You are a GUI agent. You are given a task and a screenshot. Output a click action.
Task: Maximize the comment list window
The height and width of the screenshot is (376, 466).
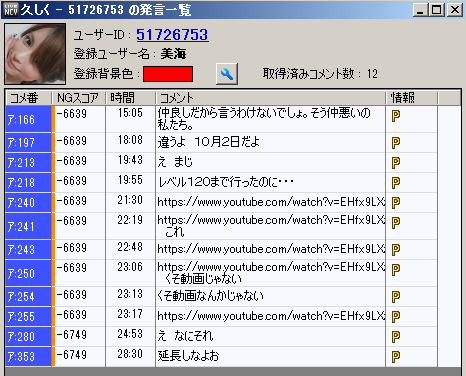tap(437, 10)
